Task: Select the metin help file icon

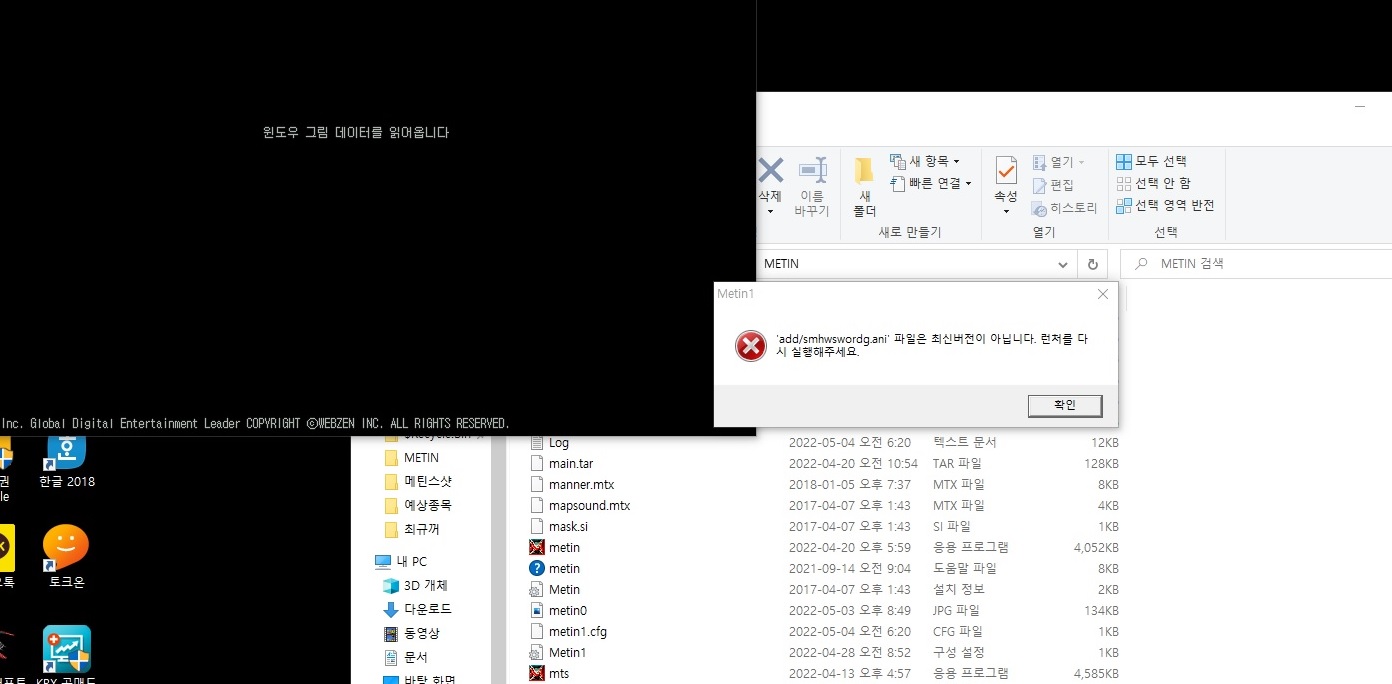Action: pyautogui.click(x=537, y=568)
